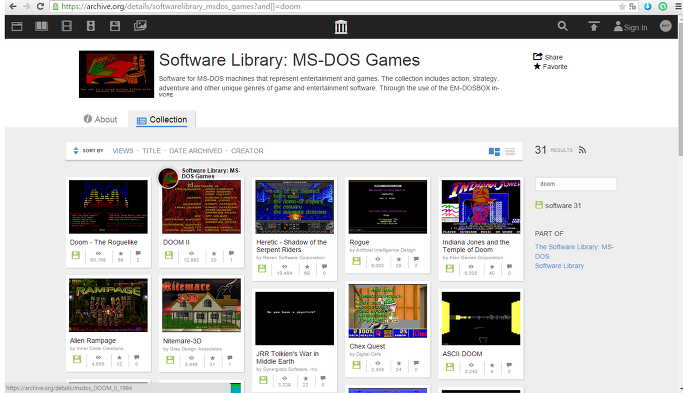Go back using browser back arrow
Image resolution: width=683 pixels, height=393 pixels.
13,6
